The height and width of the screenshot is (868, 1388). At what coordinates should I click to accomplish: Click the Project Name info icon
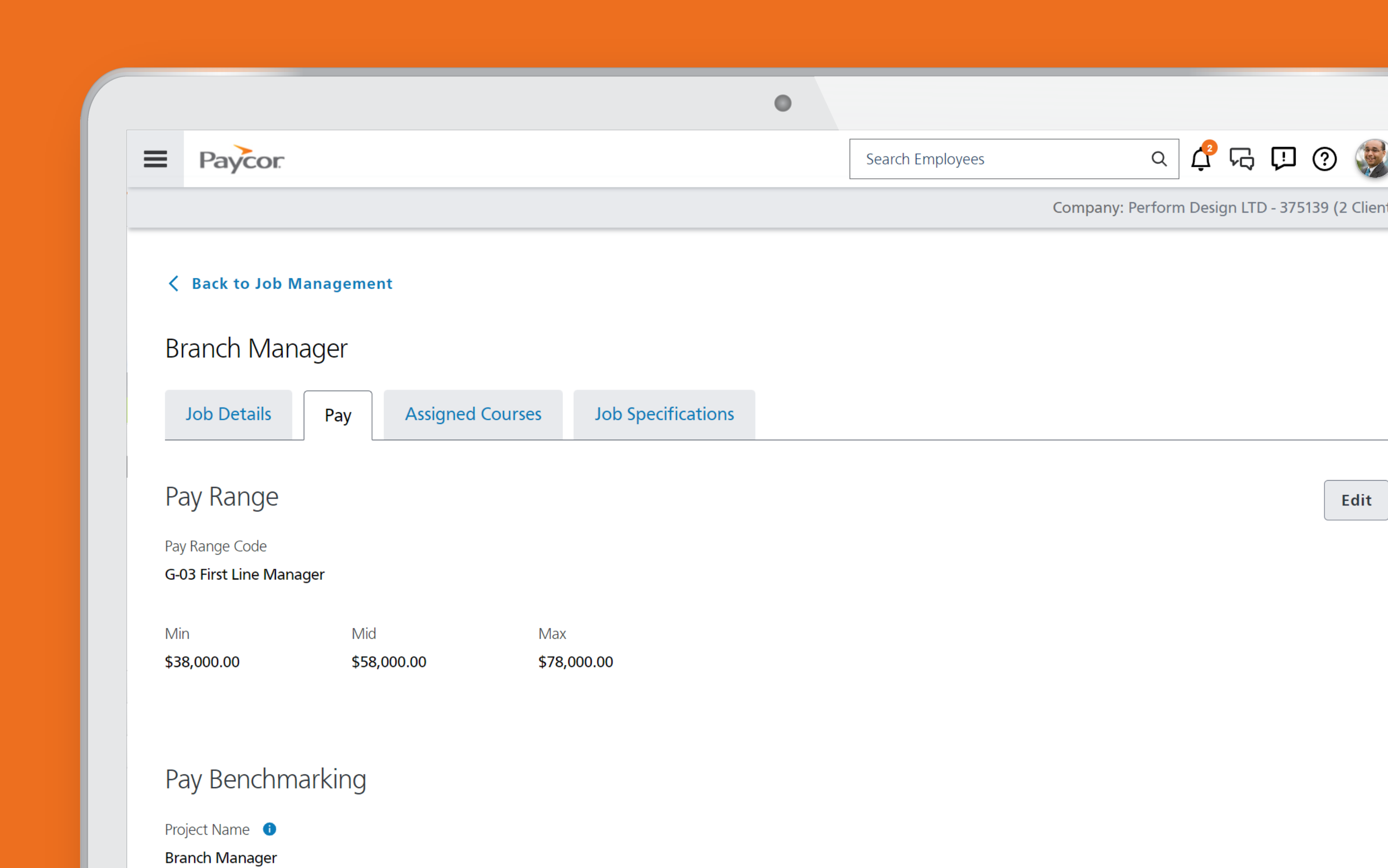[269, 829]
